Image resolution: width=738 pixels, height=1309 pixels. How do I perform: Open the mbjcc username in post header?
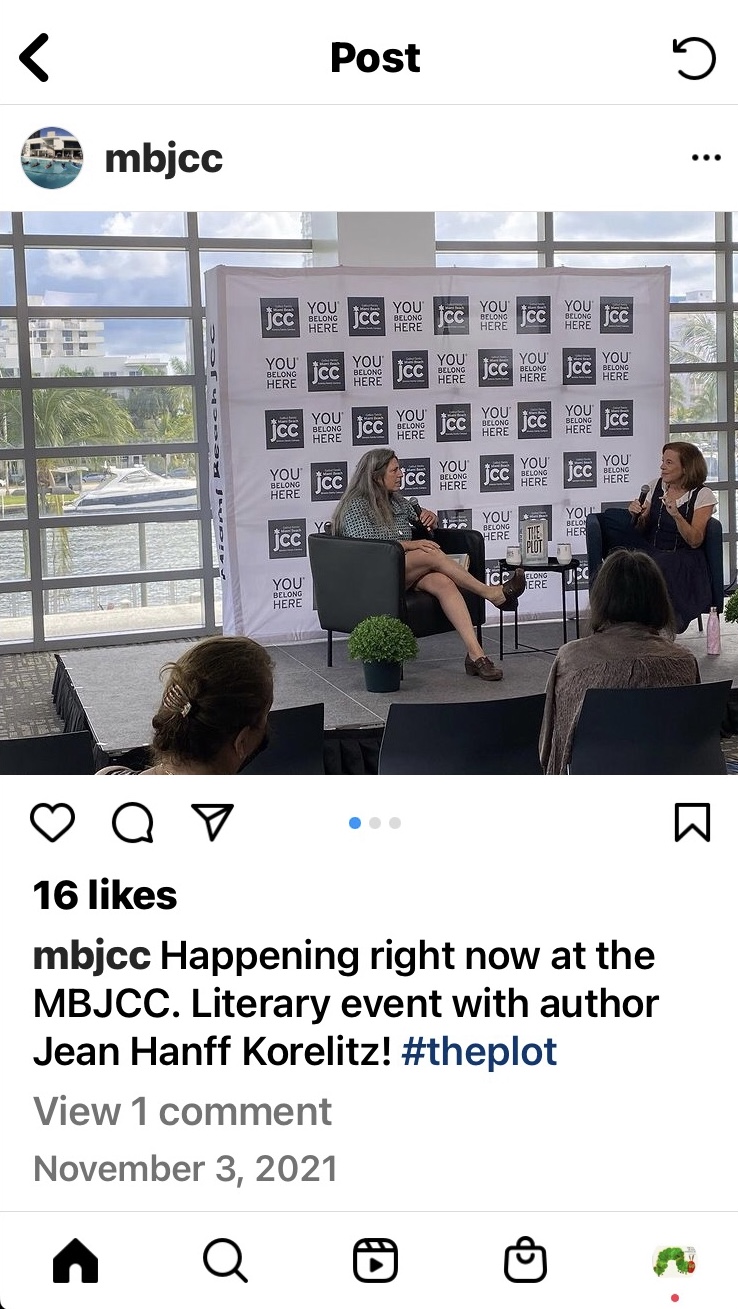tap(164, 159)
